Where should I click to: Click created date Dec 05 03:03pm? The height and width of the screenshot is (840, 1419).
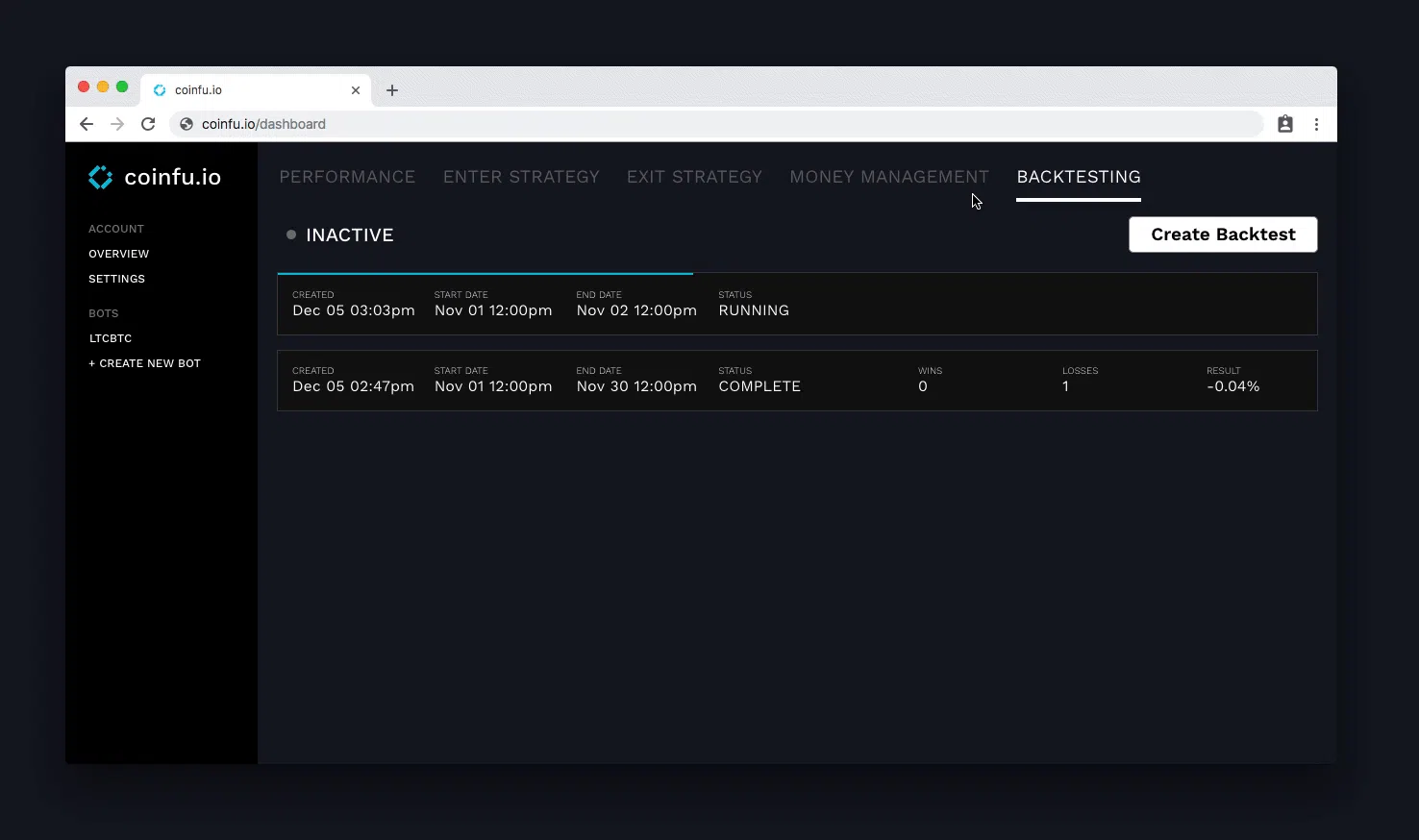point(354,310)
